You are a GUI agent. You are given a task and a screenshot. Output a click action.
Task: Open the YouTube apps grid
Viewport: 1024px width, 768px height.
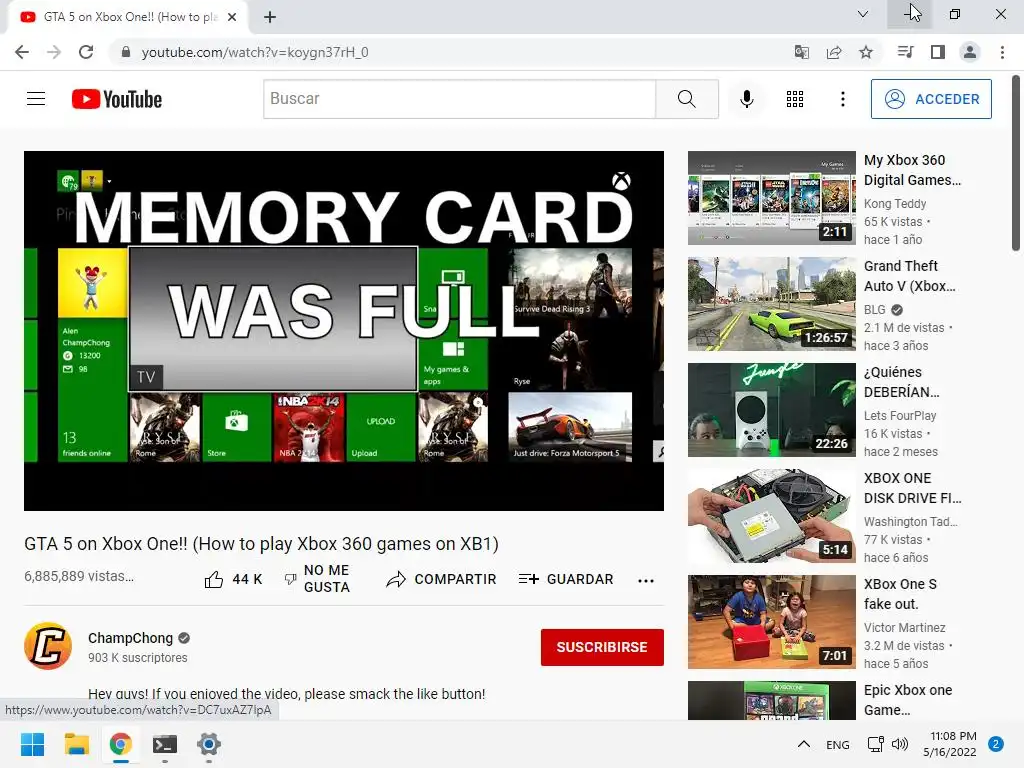point(795,99)
